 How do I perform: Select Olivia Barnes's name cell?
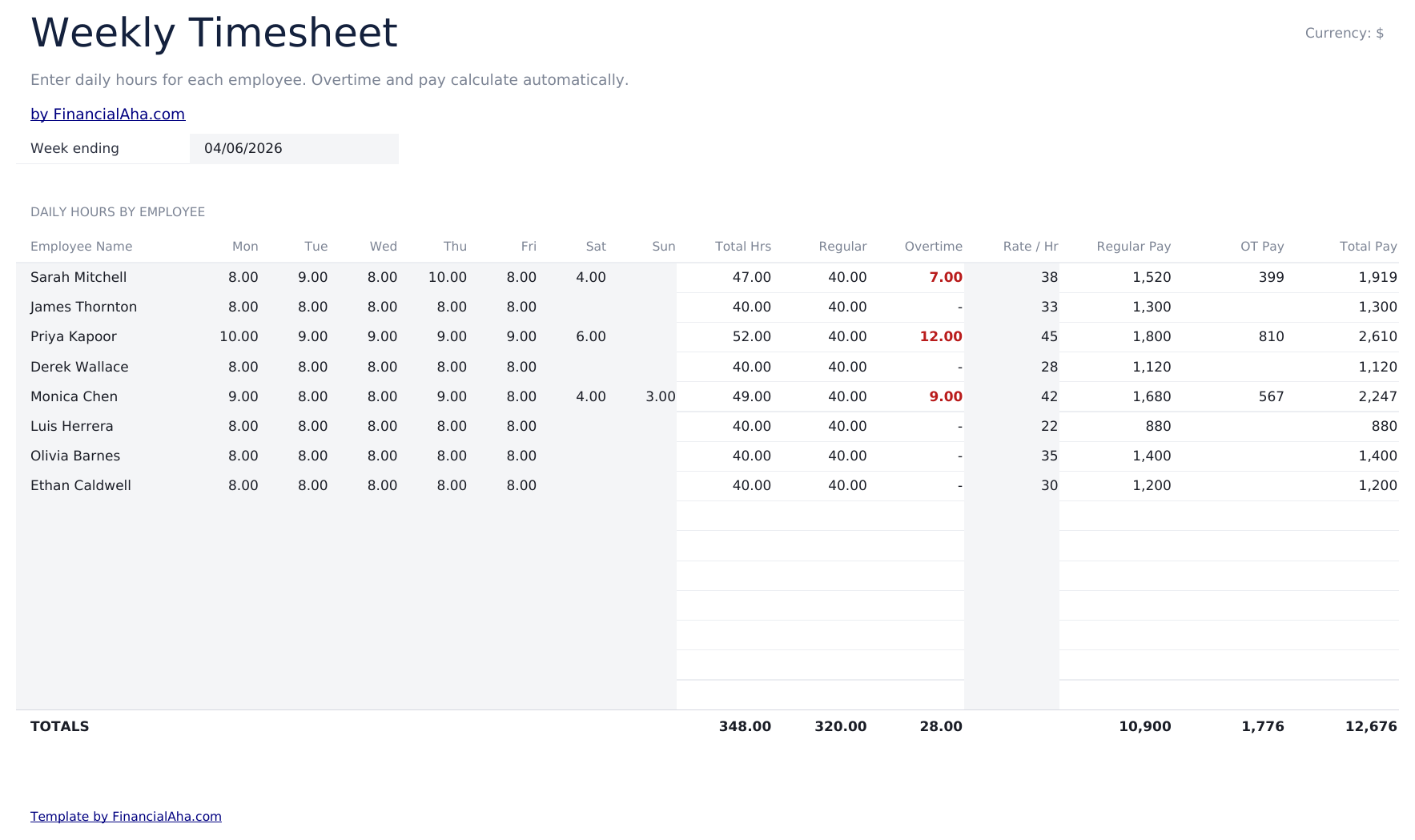coord(75,456)
